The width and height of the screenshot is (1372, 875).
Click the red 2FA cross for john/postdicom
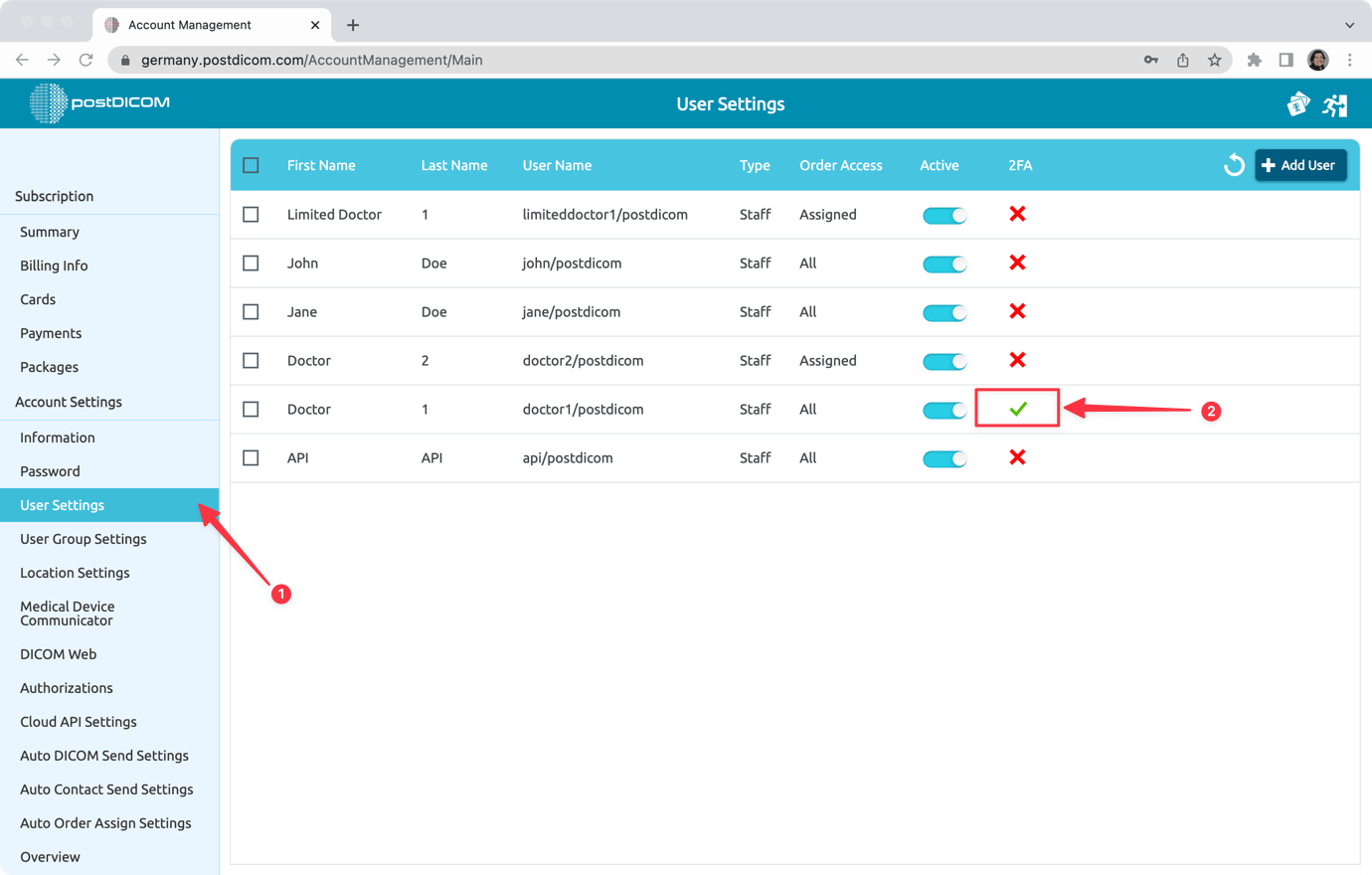pos(1017,262)
